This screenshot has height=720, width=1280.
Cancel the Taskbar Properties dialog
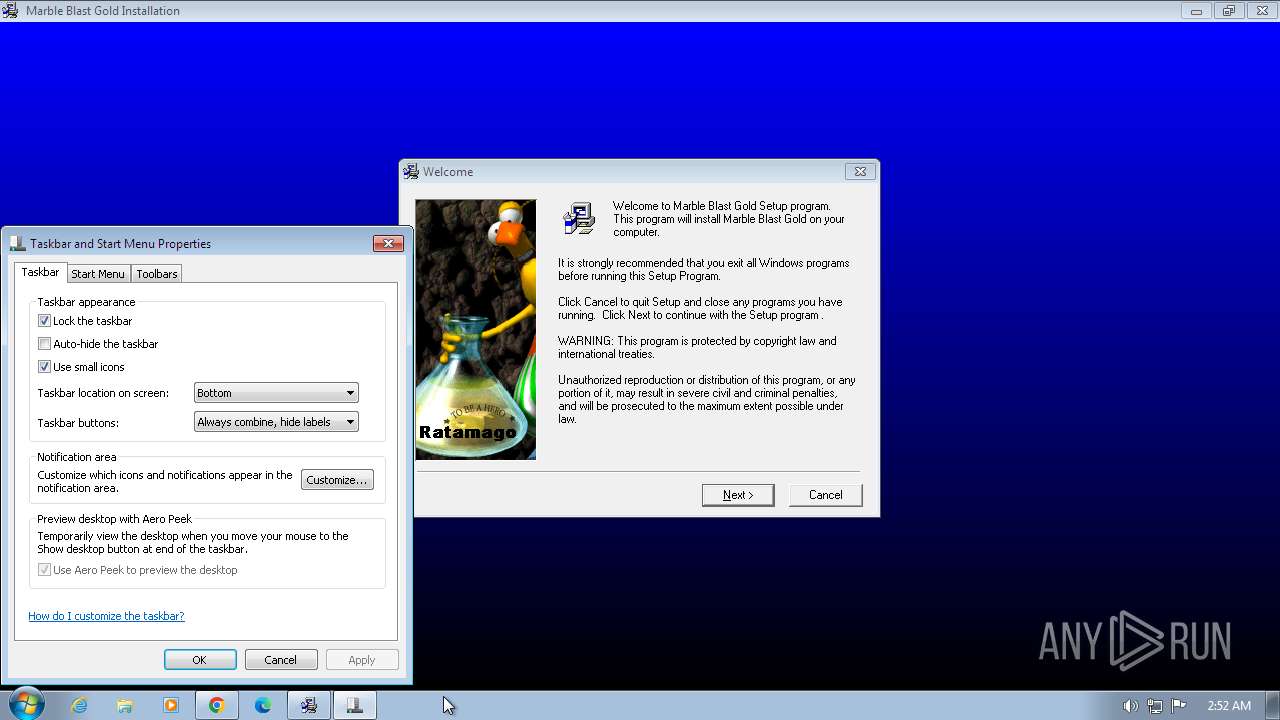281,660
